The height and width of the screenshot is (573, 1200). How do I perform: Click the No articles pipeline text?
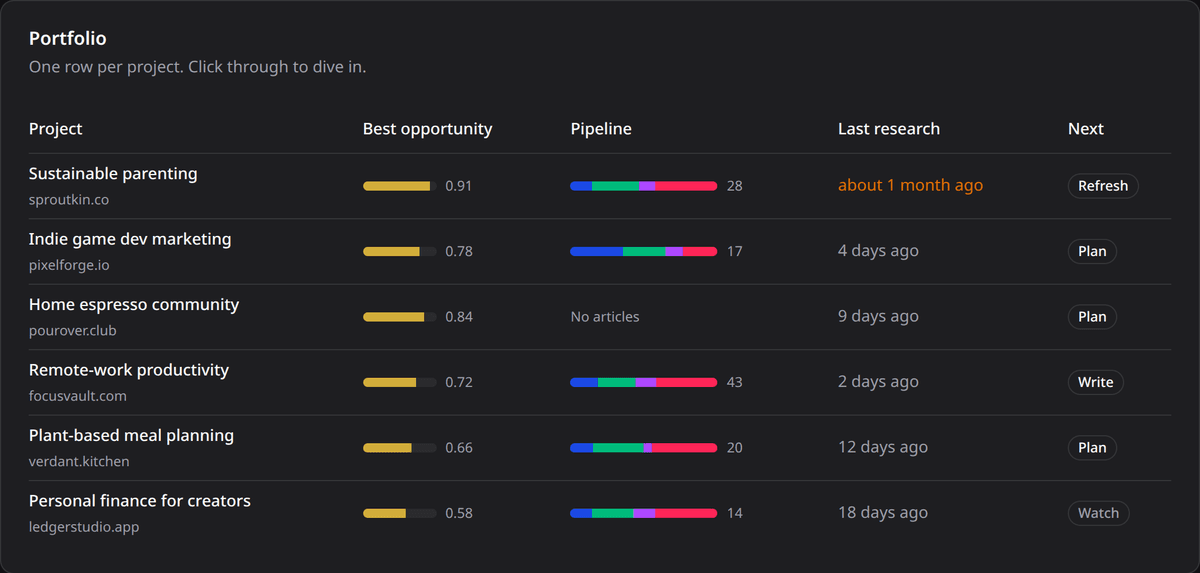605,317
